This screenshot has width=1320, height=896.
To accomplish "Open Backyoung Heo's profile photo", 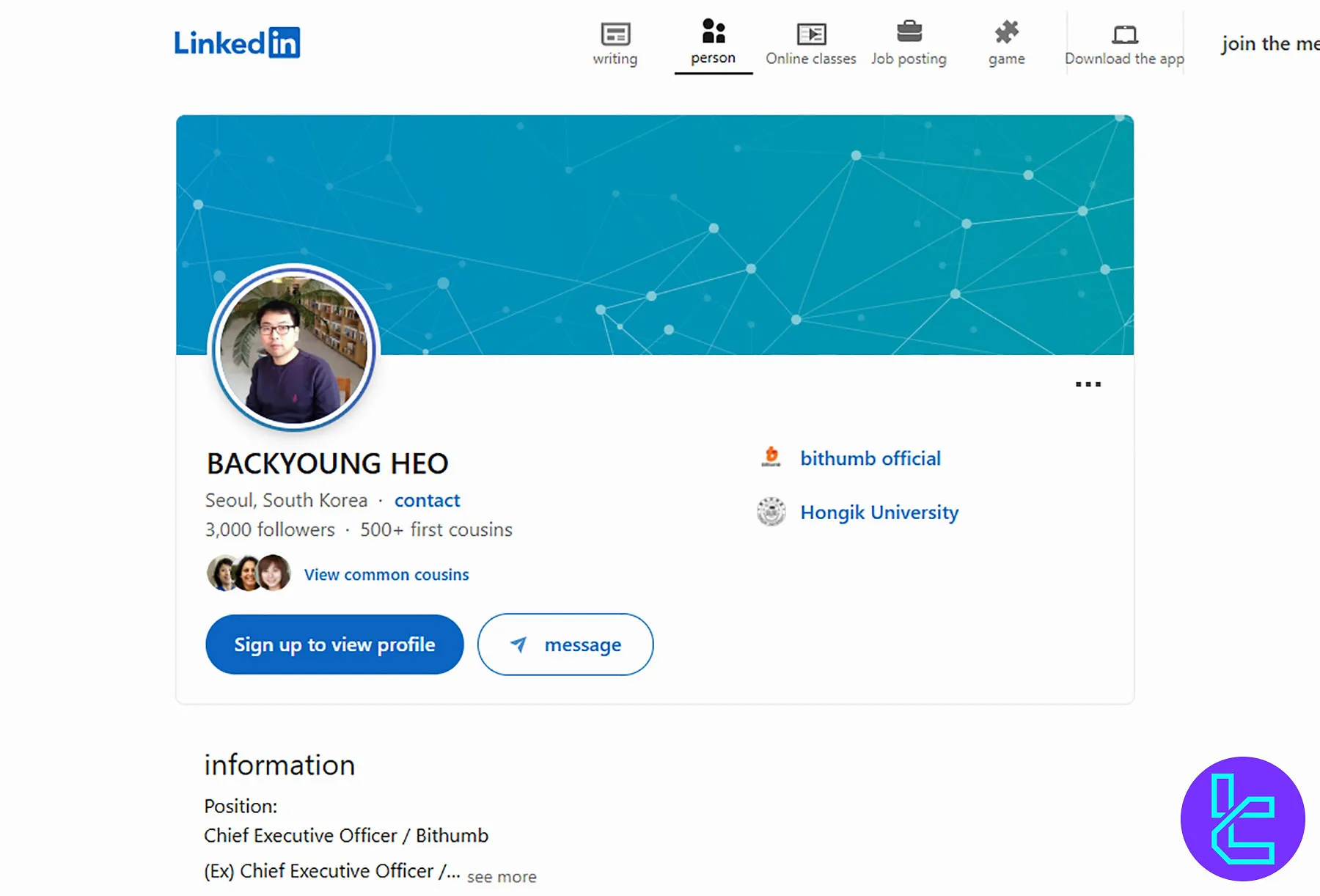I will coord(294,348).
